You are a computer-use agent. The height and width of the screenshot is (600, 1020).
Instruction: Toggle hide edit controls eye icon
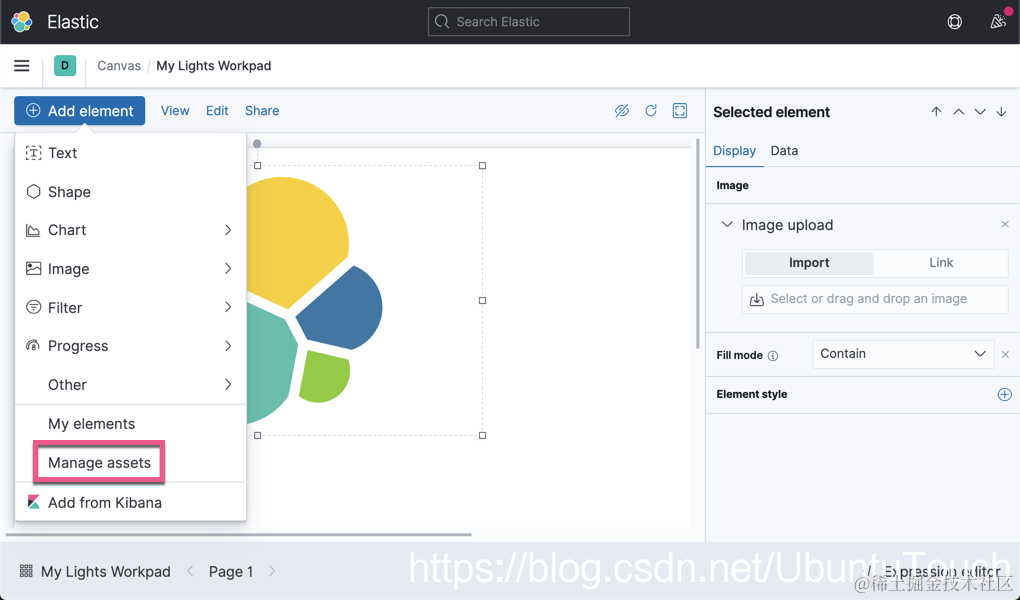[x=622, y=111]
